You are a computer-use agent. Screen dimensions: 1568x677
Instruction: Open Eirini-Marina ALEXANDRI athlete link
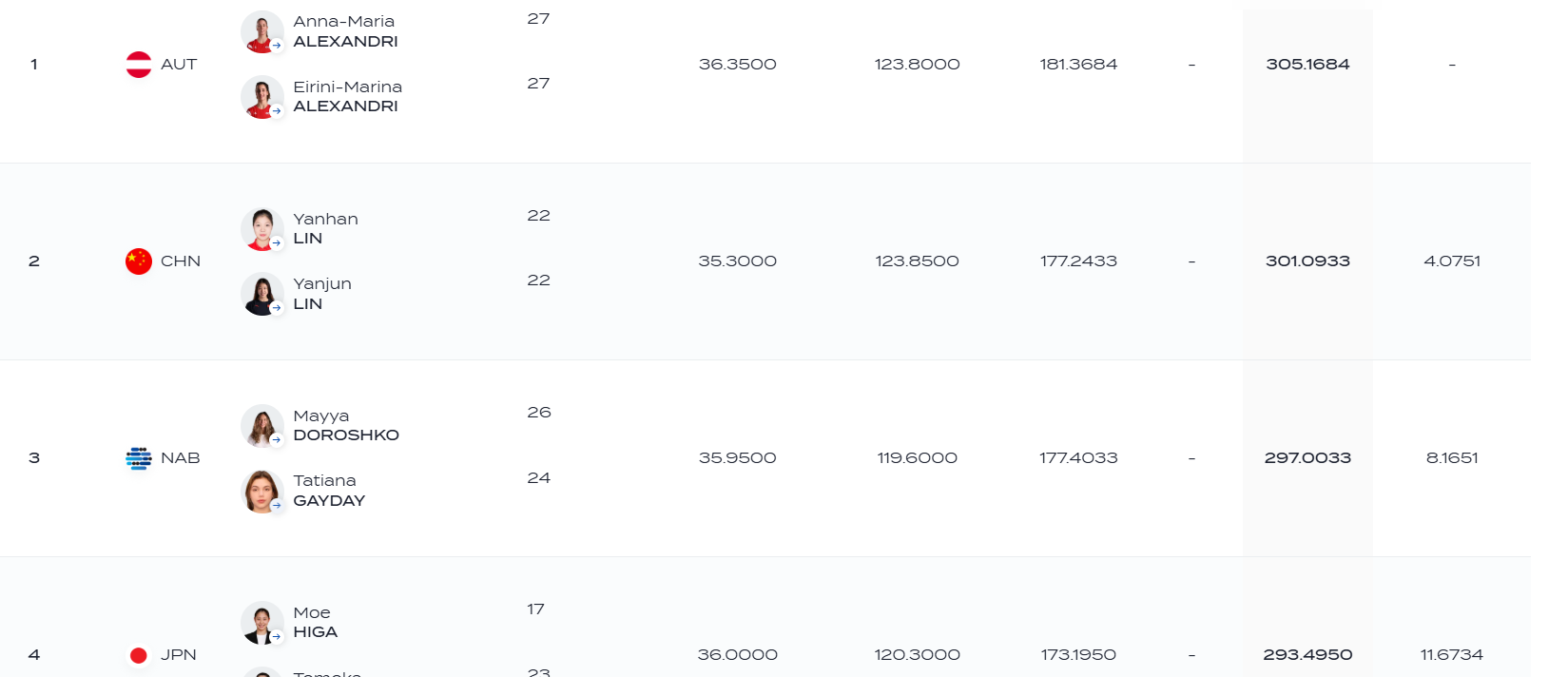click(x=347, y=96)
